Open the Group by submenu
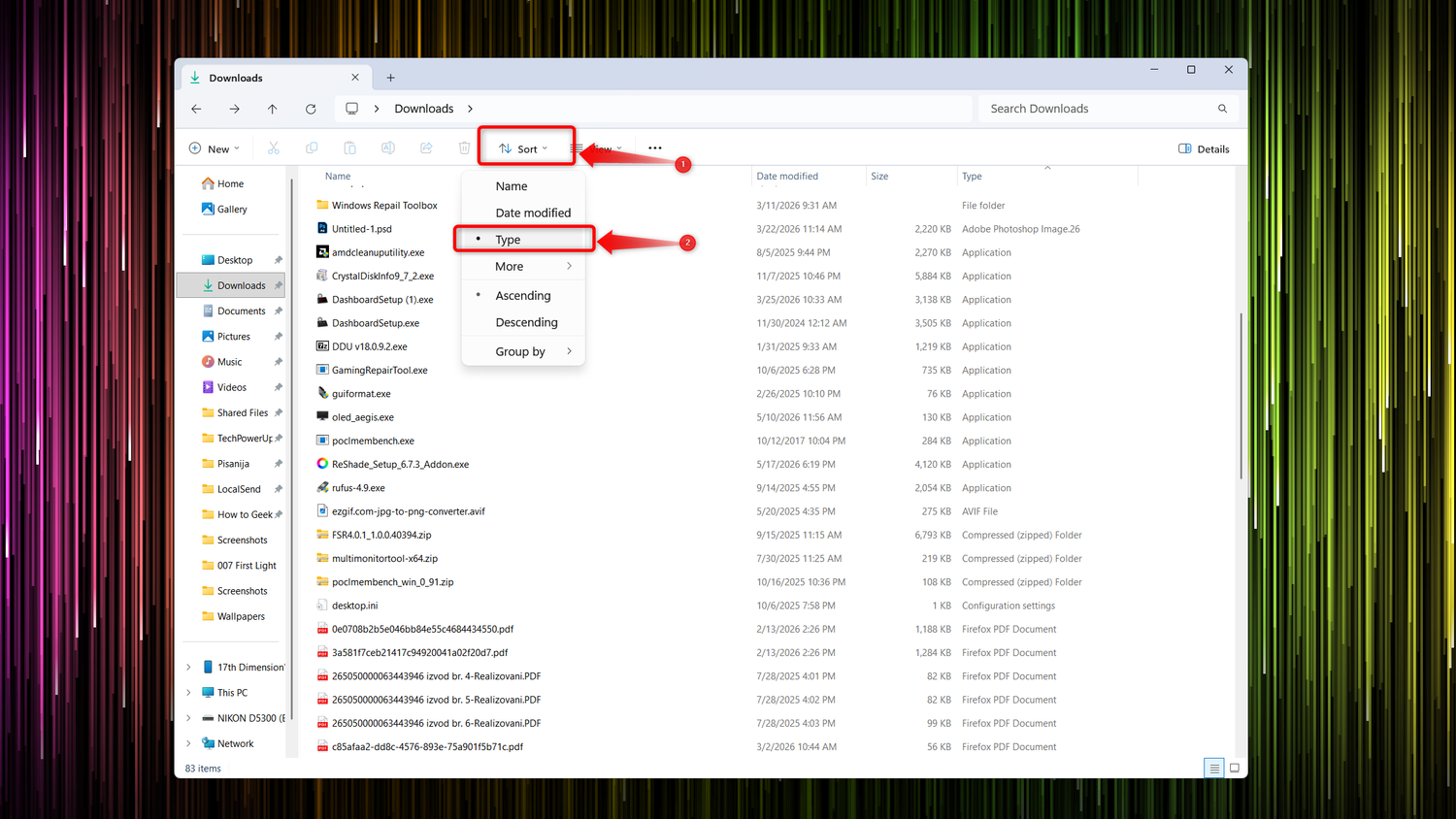 pyautogui.click(x=523, y=351)
